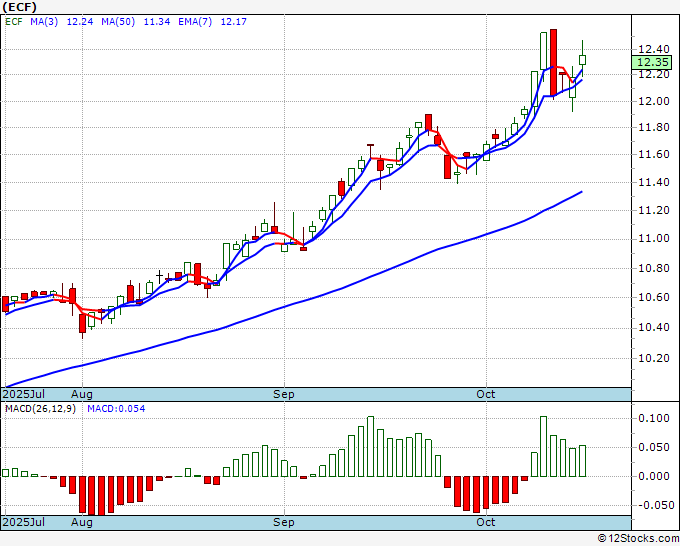Click the 11.00 price axis label
680x546 pixels.
click(x=654, y=239)
